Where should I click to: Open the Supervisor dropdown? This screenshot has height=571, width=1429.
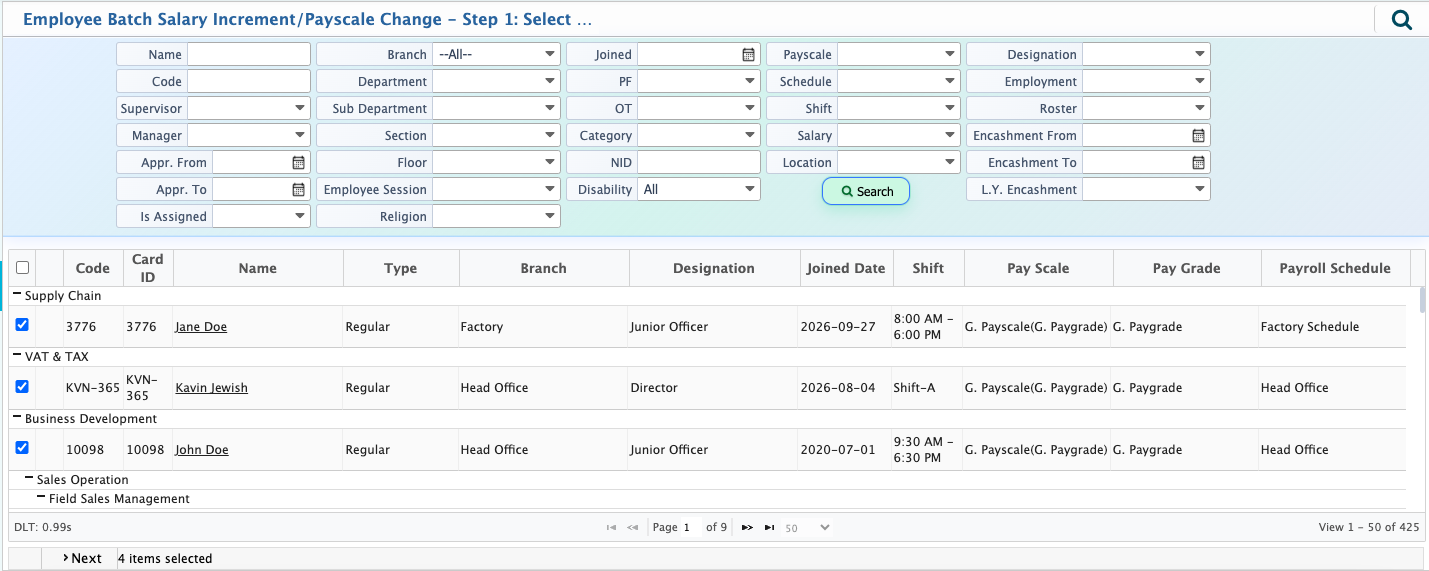[249, 109]
